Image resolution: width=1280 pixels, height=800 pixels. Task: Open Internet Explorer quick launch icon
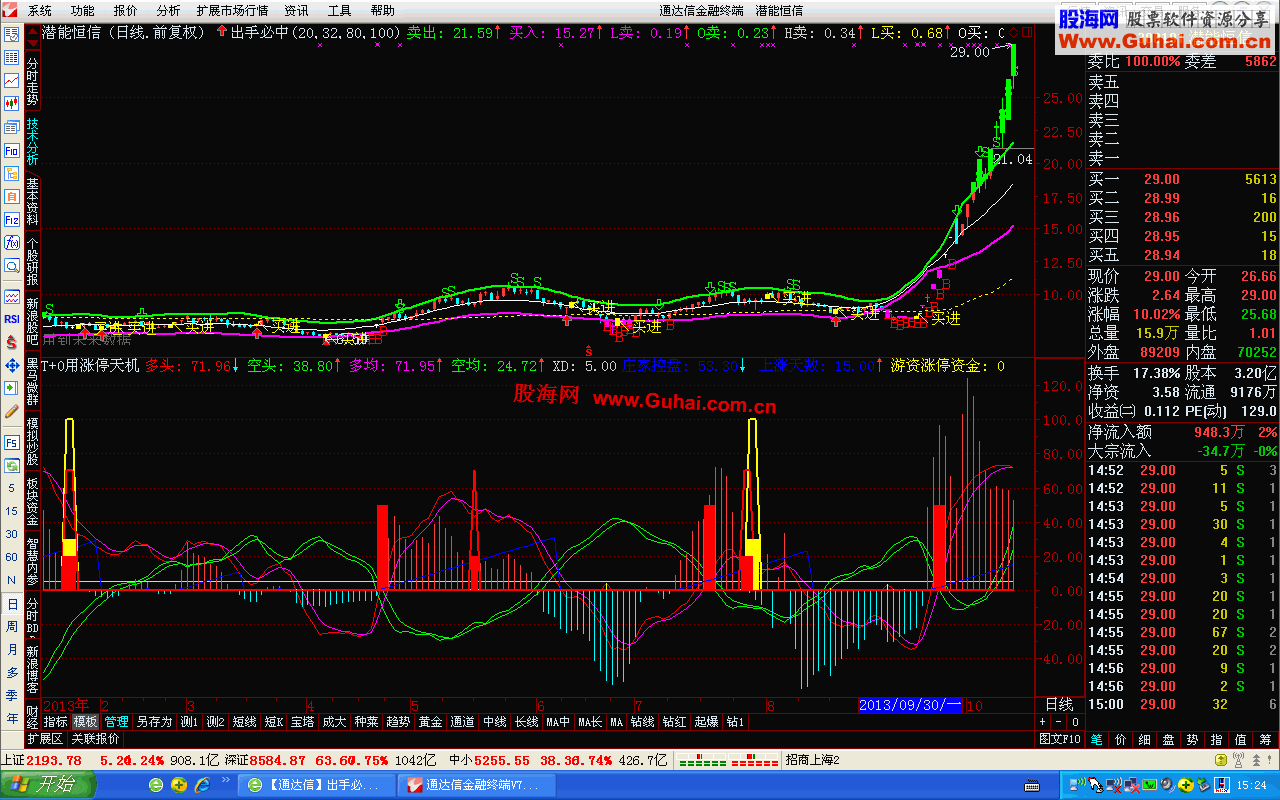point(202,785)
